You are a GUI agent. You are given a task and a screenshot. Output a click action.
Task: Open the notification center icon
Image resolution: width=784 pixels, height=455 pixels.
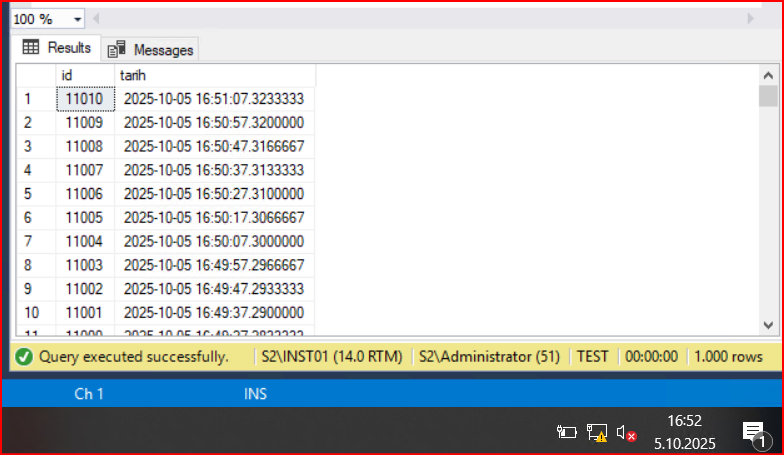pyautogui.click(x=753, y=432)
